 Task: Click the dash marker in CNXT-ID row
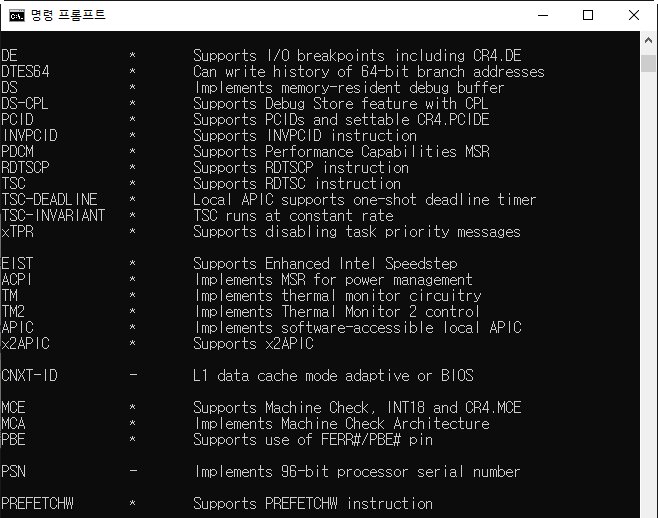(x=133, y=374)
